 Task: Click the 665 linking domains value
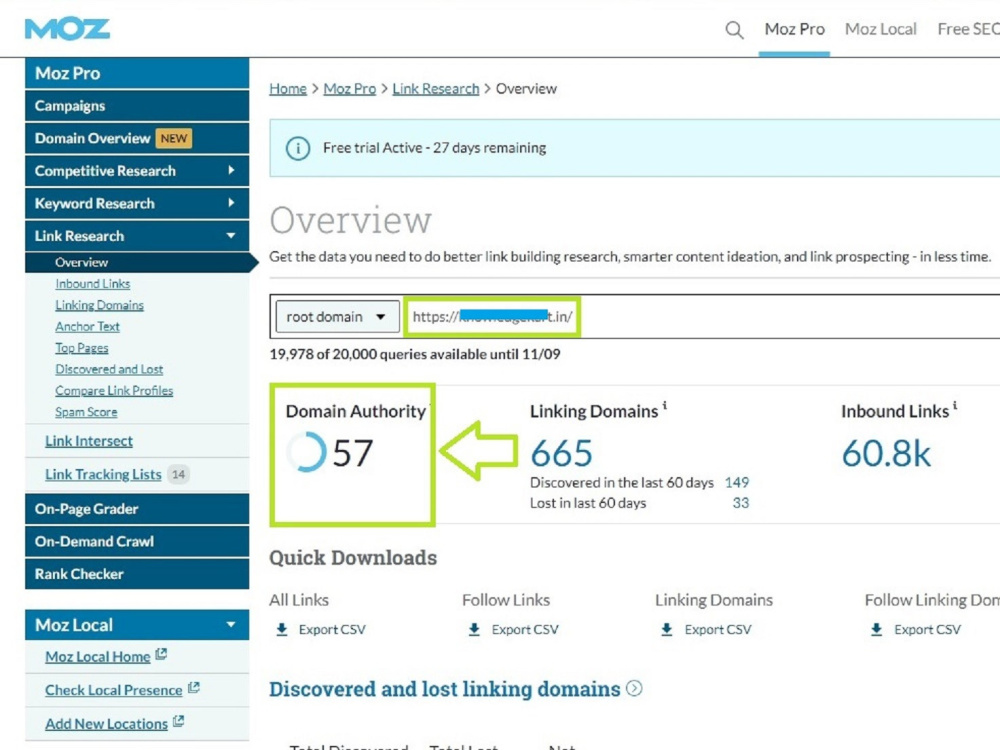tap(561, 453)
